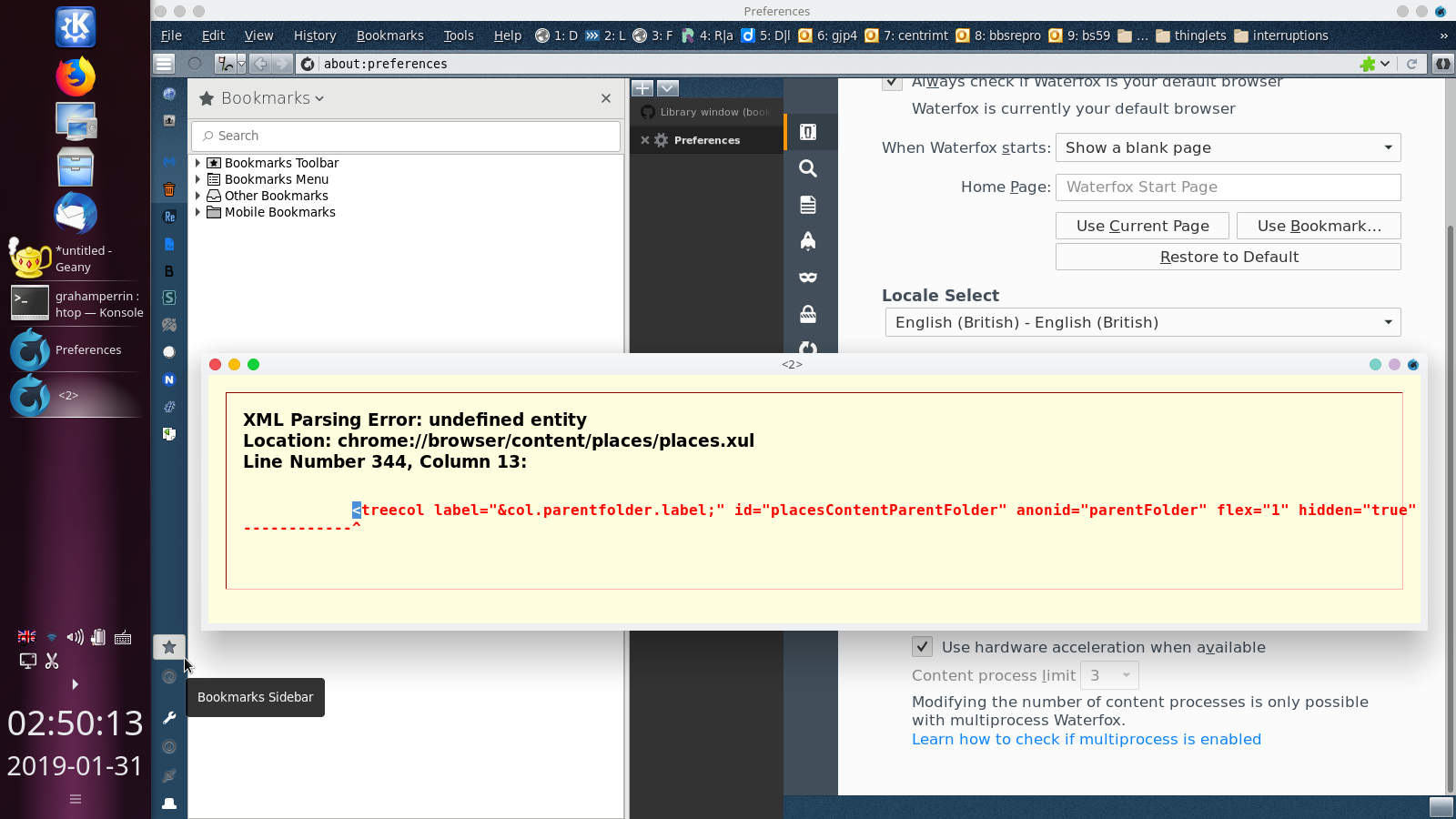
Task: Click the Bookmarks Sidebar star button
Action: click(169, 647)
